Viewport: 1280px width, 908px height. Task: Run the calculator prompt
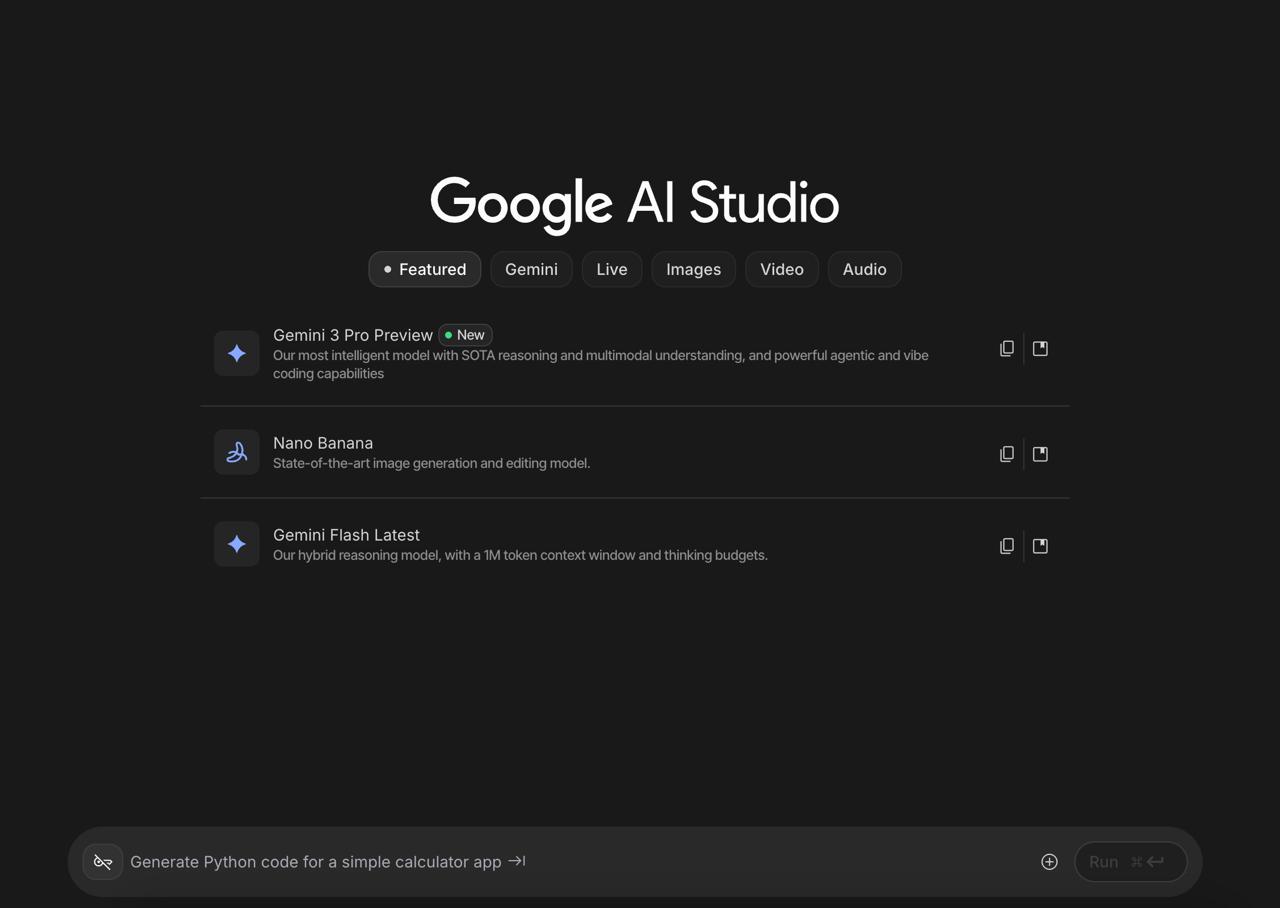tap(1129, 861)
